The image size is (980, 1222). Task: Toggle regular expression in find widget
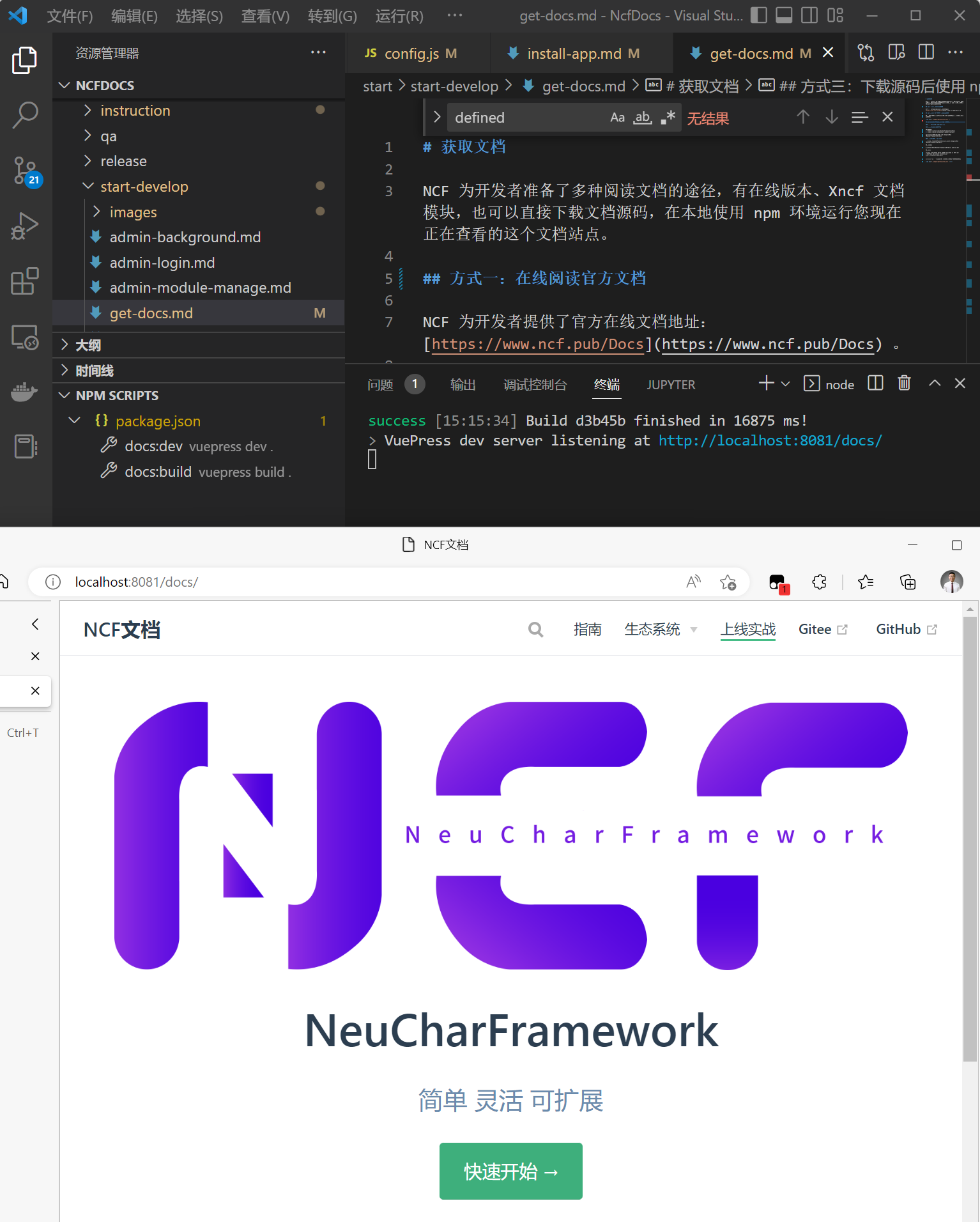668,118
